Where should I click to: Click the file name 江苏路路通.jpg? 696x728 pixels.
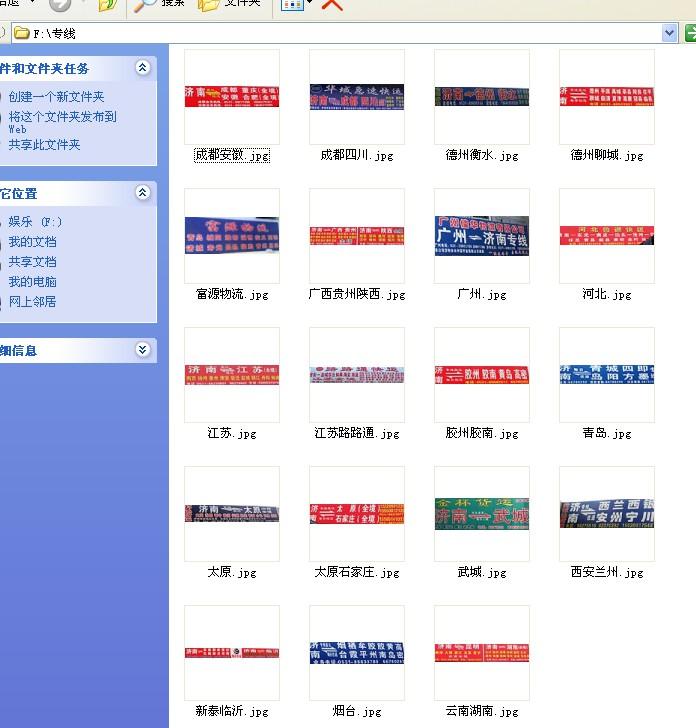[x=357, y=433]
